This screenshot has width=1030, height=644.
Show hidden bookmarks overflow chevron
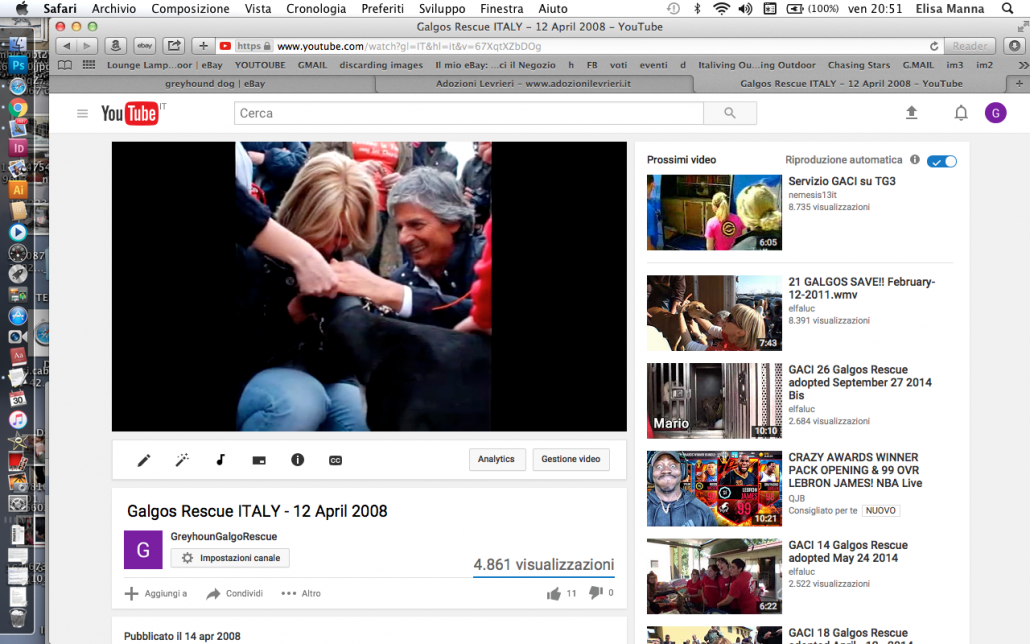[1023, 65]
